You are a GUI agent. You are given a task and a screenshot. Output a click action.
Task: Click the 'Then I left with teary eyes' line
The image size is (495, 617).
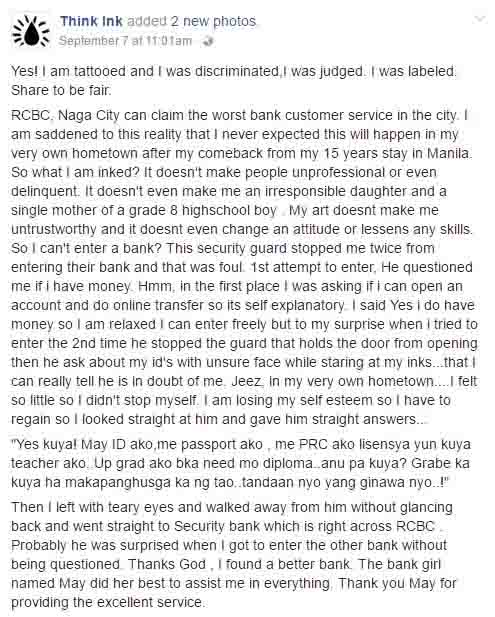232,507
